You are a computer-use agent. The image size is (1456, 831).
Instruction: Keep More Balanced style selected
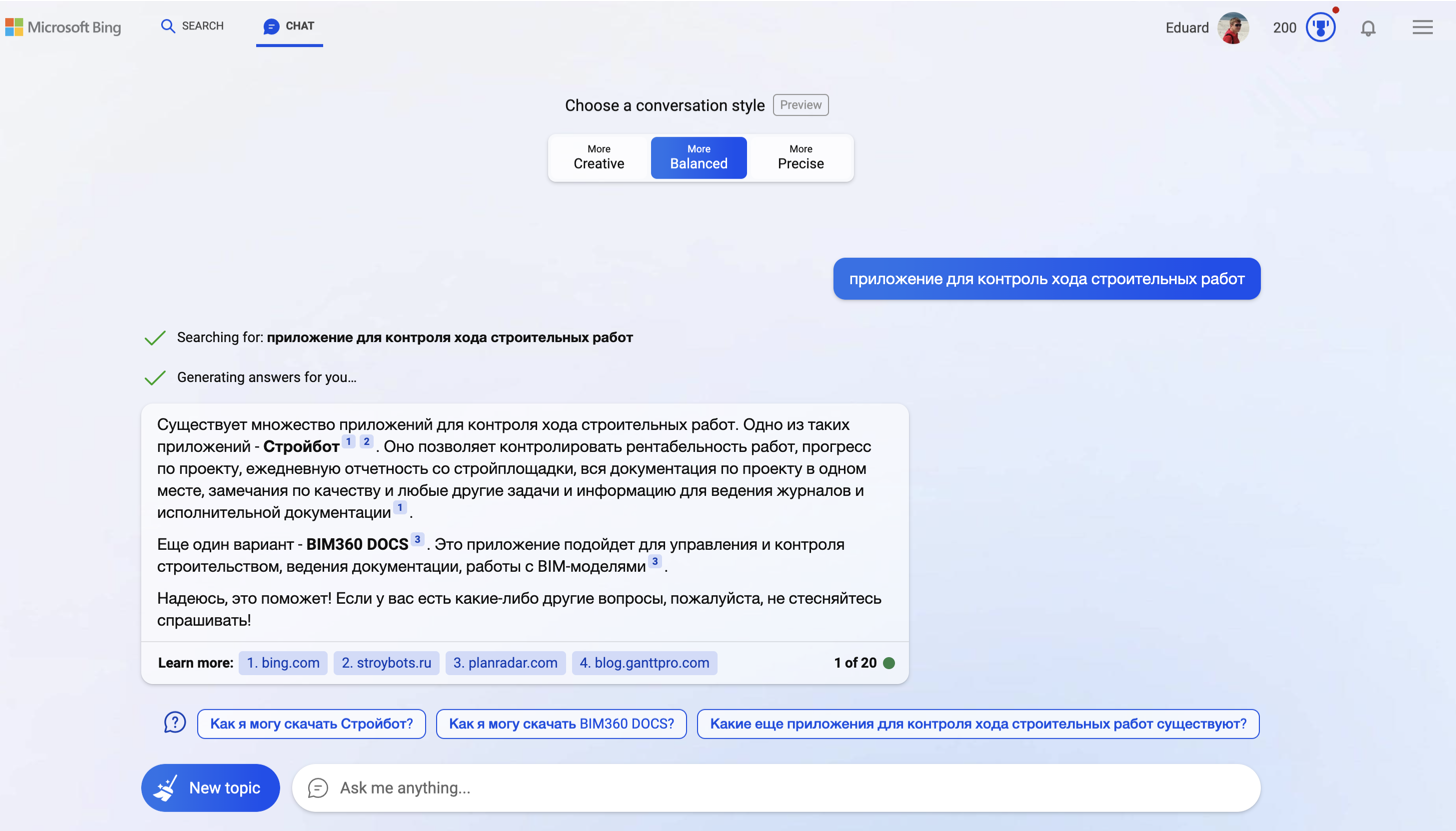[698, 157]
